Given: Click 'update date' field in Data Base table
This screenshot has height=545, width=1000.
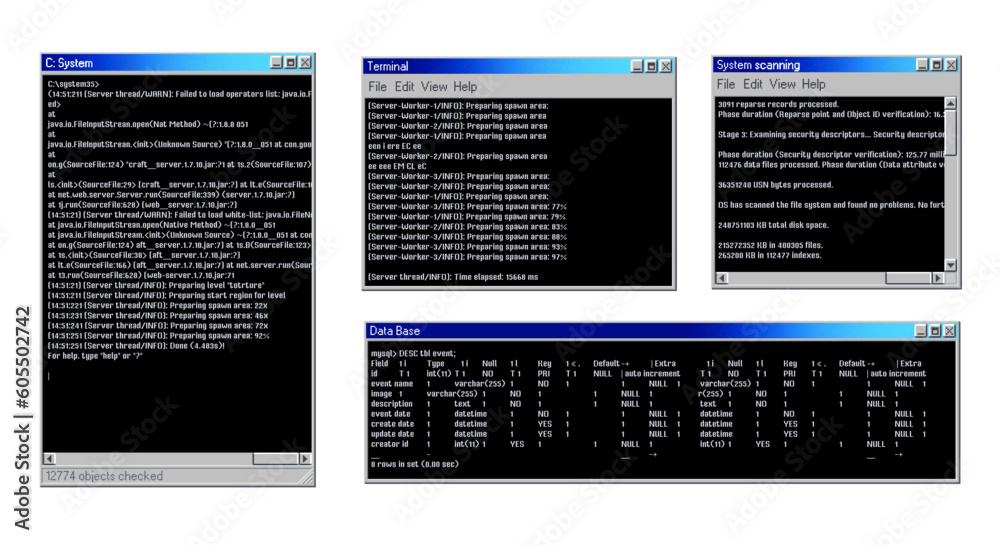Looking at the screenshot, I should pyautogui.click(x=392, y=433).
